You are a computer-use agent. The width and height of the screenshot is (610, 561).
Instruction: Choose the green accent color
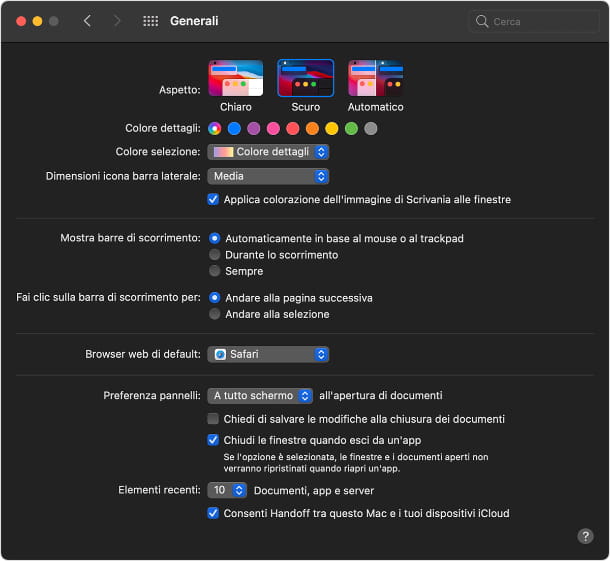tap(351, 128)
